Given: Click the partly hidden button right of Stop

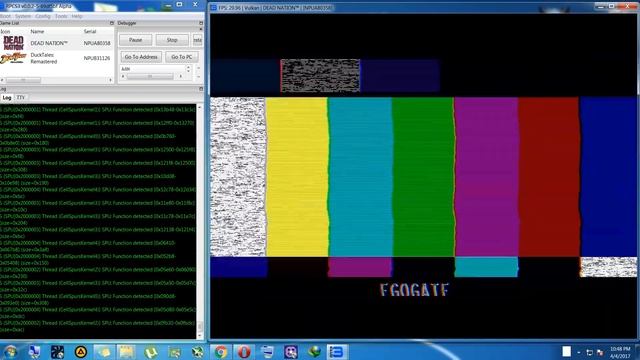Looking at the screenshot, I should 198,40.
